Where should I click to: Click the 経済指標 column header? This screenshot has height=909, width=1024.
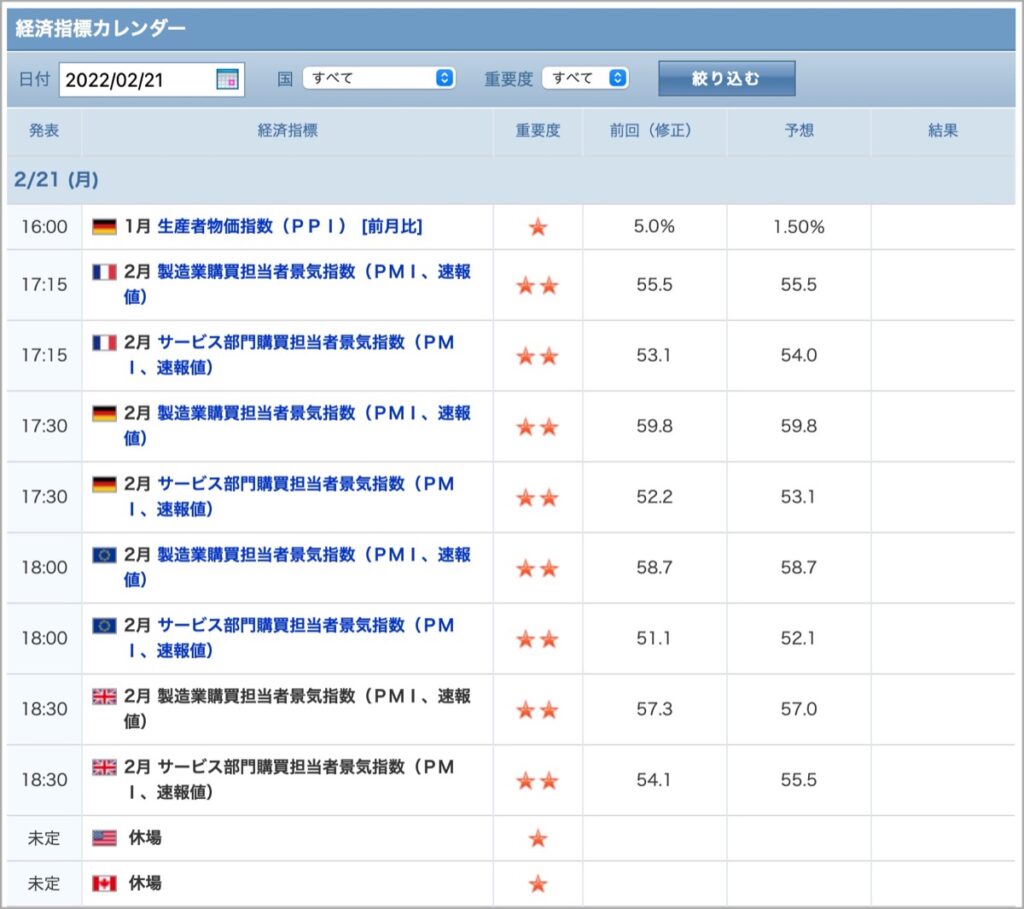point(287,131)
